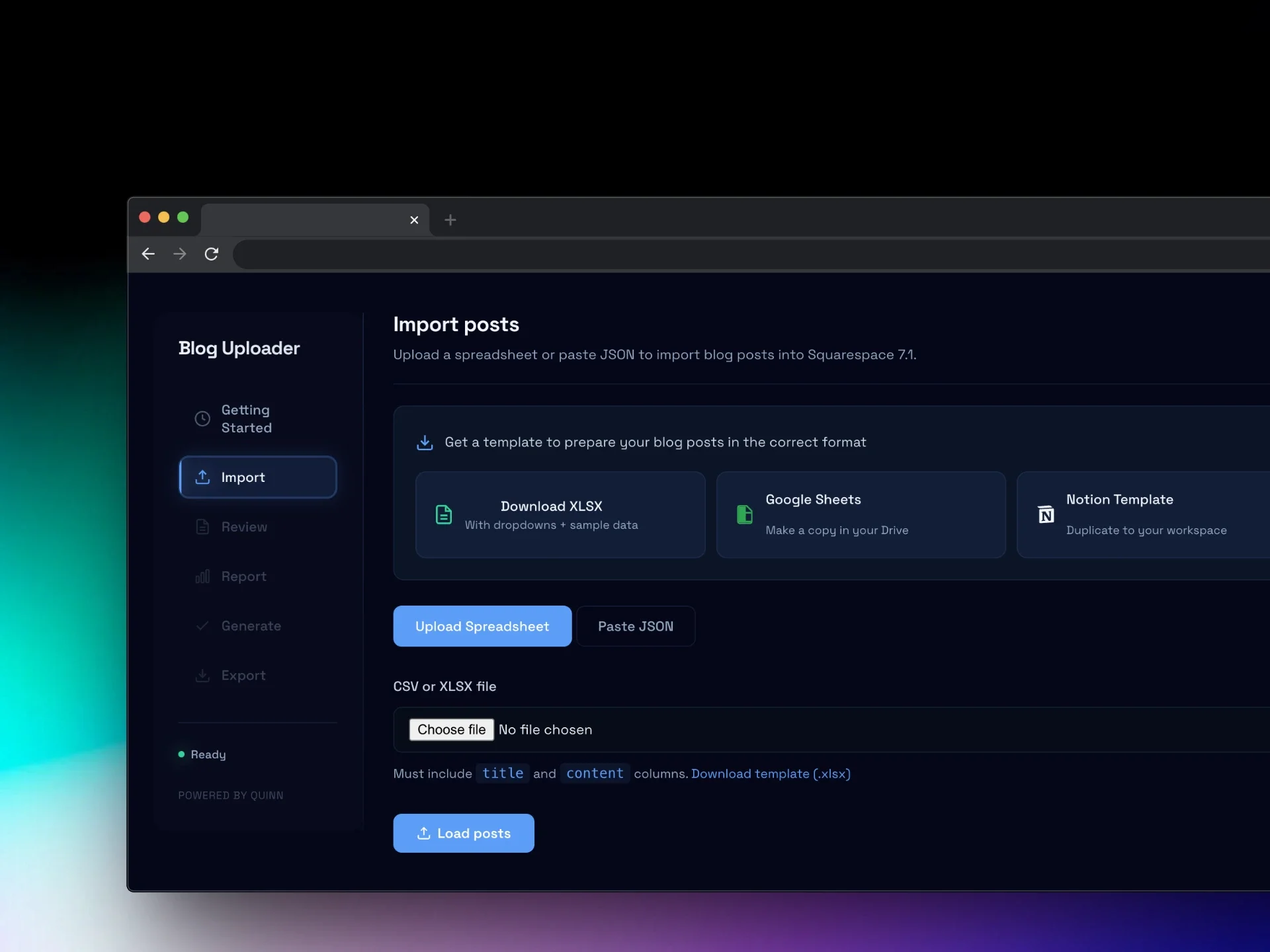Click the Getting Started clock icon
The image size is (1270, 952).
[x=202, y=418]
